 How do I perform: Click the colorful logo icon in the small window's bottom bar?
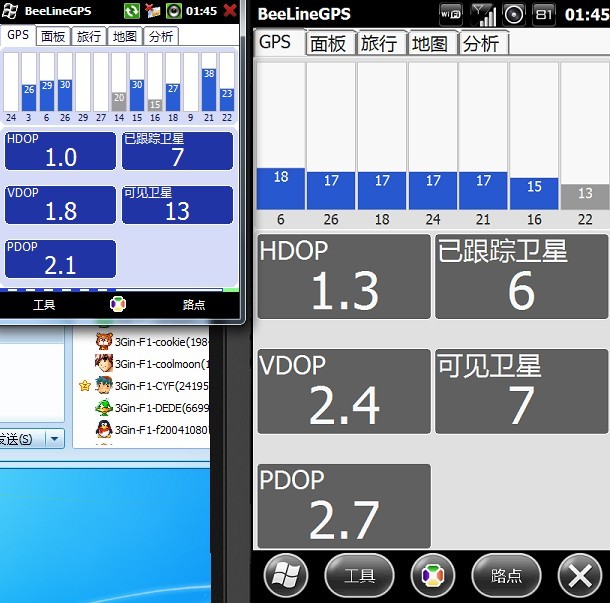click(x=118, y=304)
